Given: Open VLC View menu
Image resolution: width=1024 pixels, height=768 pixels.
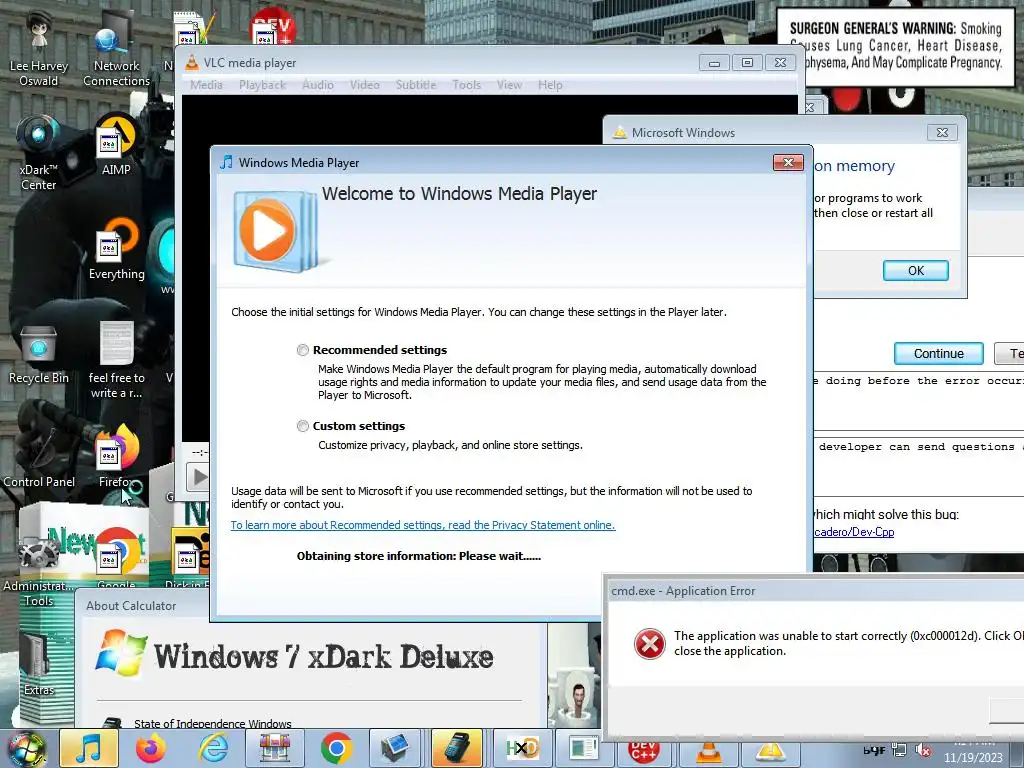Looking at the screenshot, I should coord(509,85).
